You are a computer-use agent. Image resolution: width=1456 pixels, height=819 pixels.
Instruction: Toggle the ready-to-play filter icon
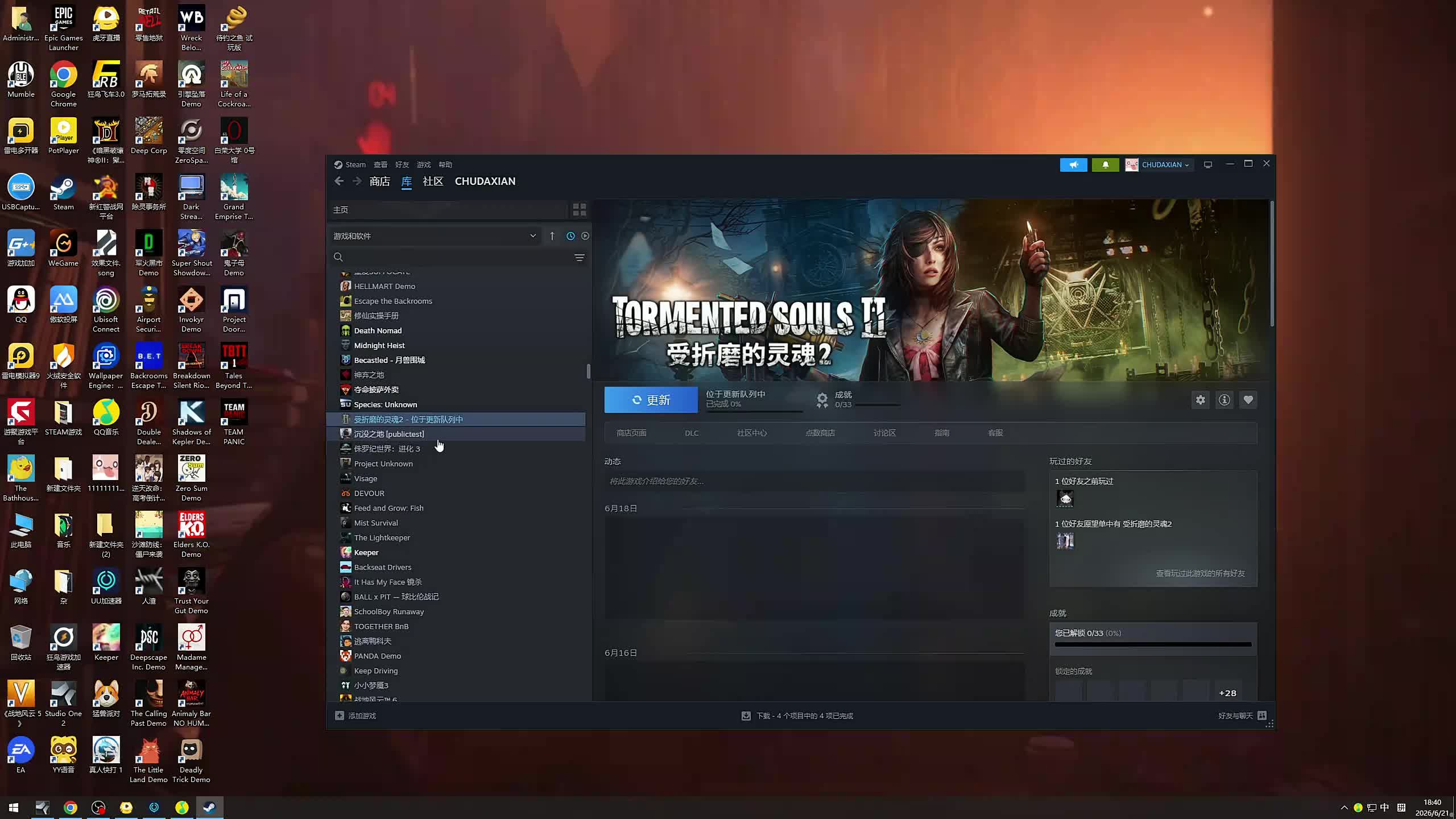[585, 236]
